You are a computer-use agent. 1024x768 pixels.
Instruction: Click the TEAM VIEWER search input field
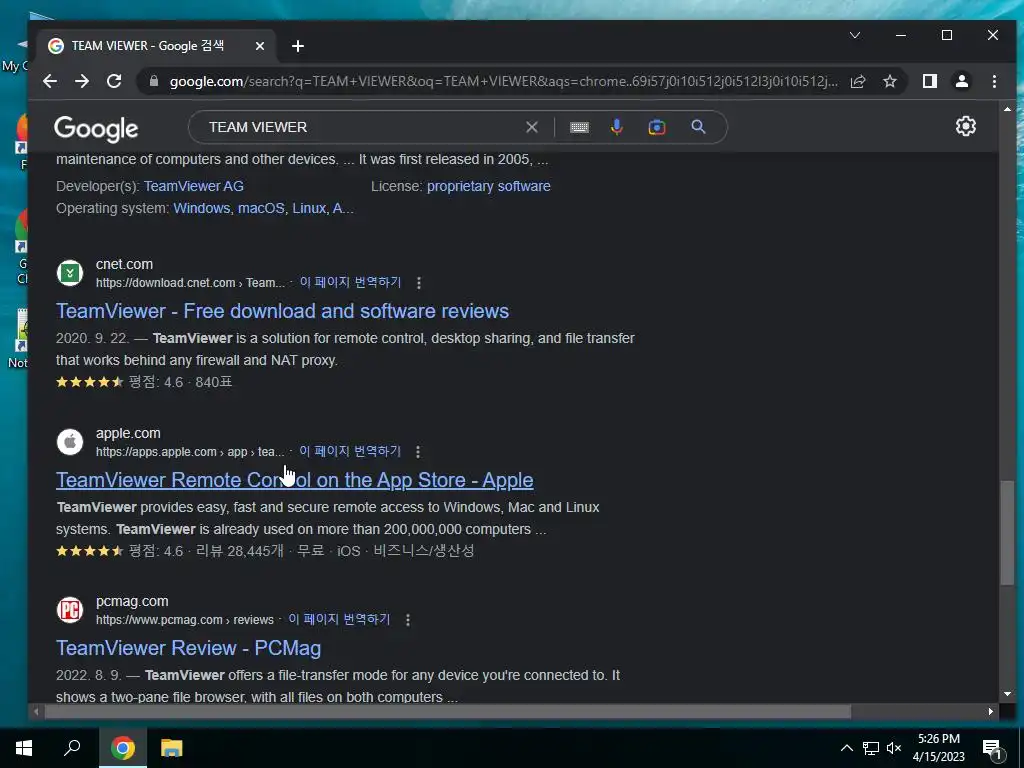pos(359,127)
